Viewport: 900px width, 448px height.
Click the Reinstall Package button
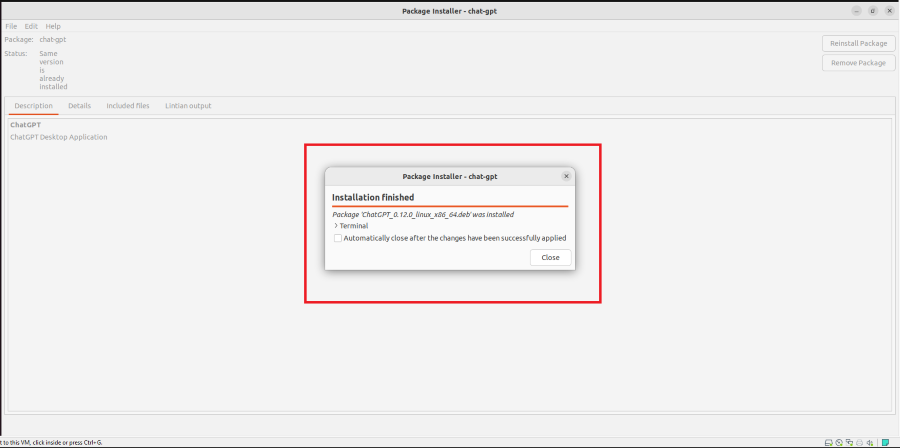click(x=859, y=44)
